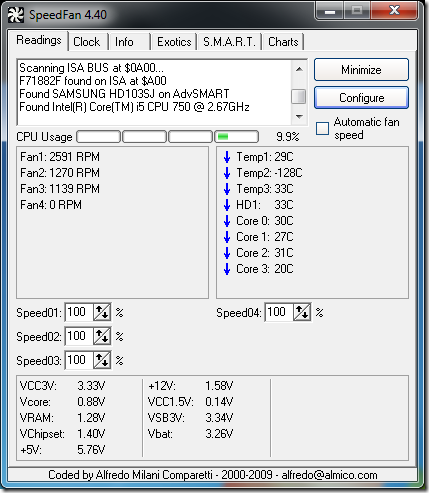
Task: Click the Minimize button beside the log
Action: coord(361,70)
